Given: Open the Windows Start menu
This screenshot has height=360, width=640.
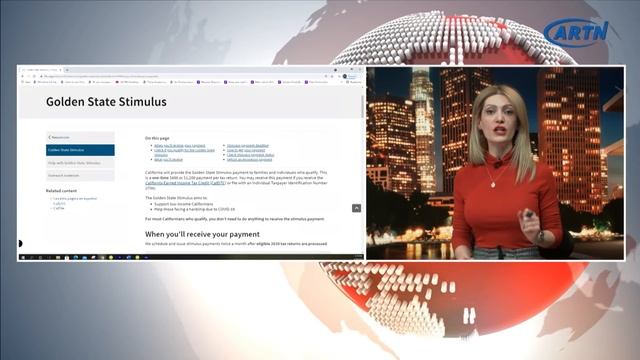Looking at the screenshot, I should point(22,258).
